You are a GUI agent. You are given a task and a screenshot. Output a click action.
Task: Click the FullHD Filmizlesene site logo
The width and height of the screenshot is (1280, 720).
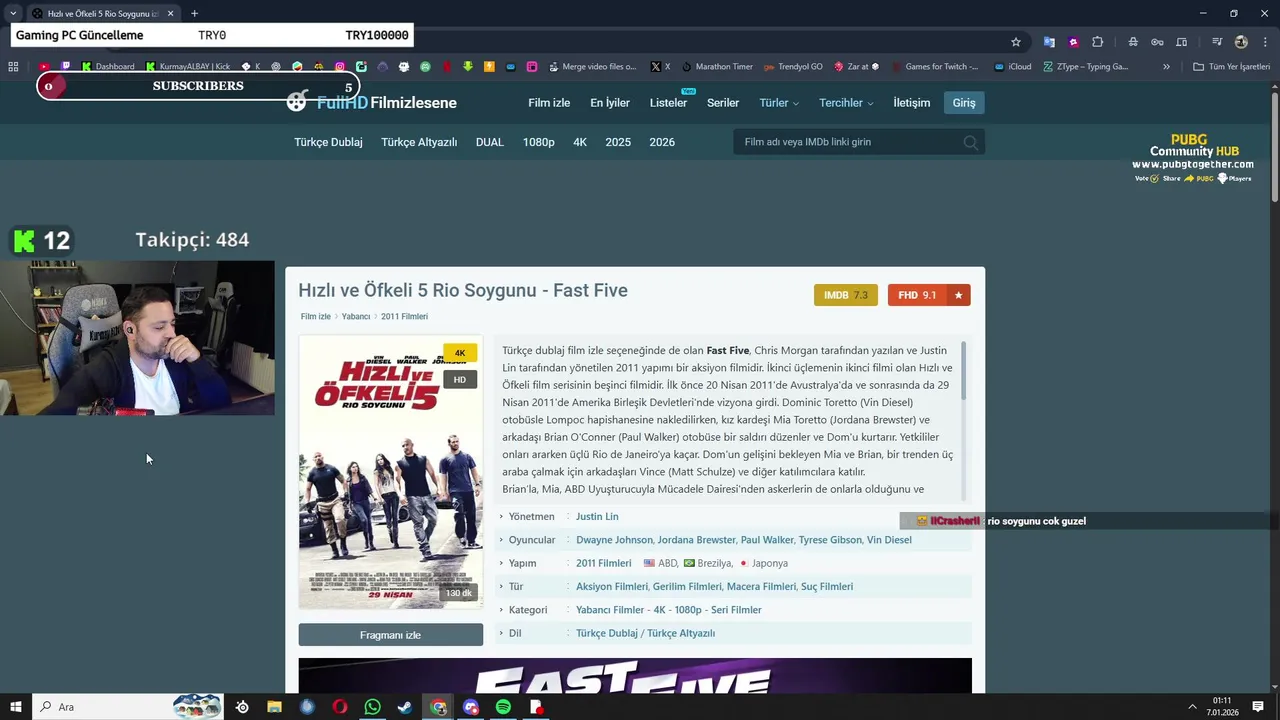pos(372,102)
